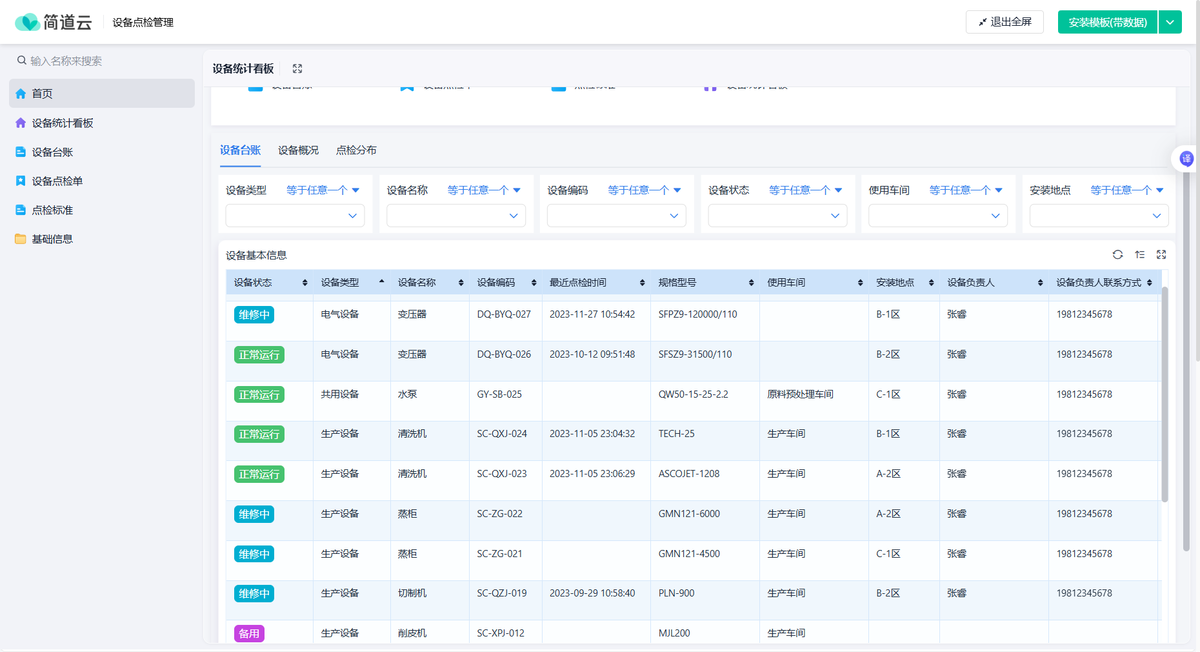This screenshot has height=652, width=1200.
Task: Click the refresh icon above equipment table
Action: [x=1118, y=255]
